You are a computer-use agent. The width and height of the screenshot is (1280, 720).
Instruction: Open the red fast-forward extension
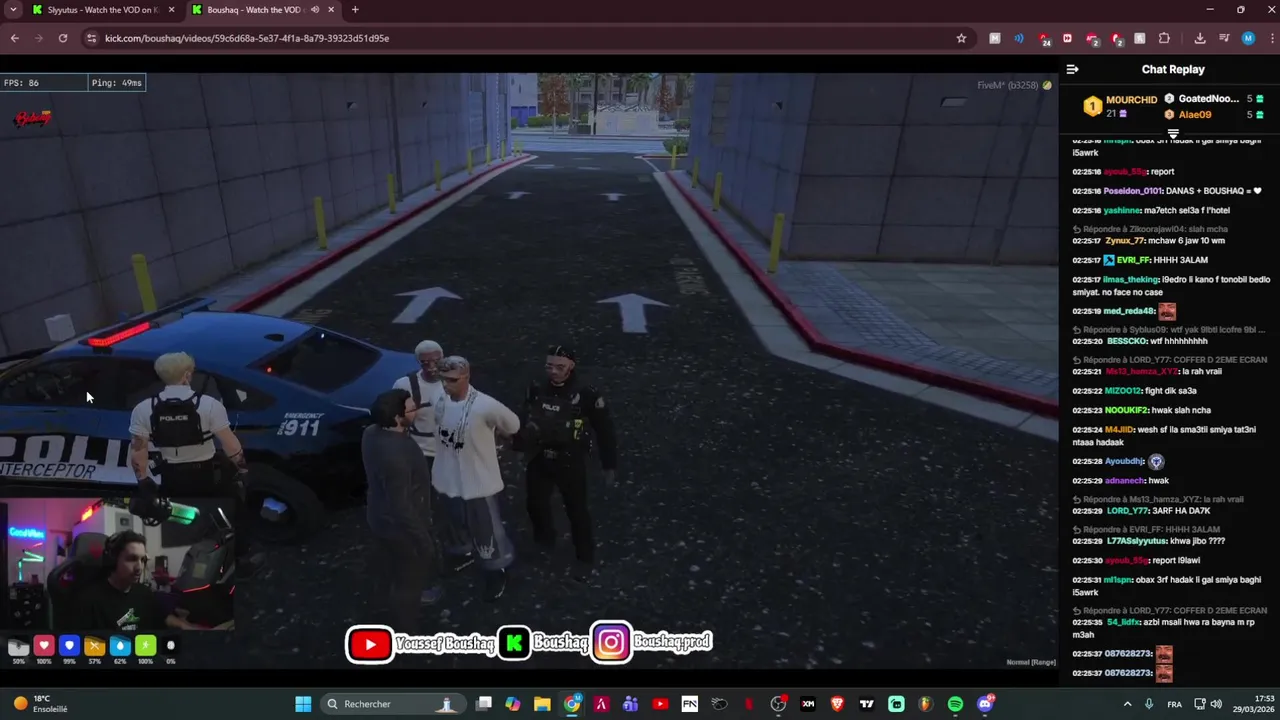1067,38
